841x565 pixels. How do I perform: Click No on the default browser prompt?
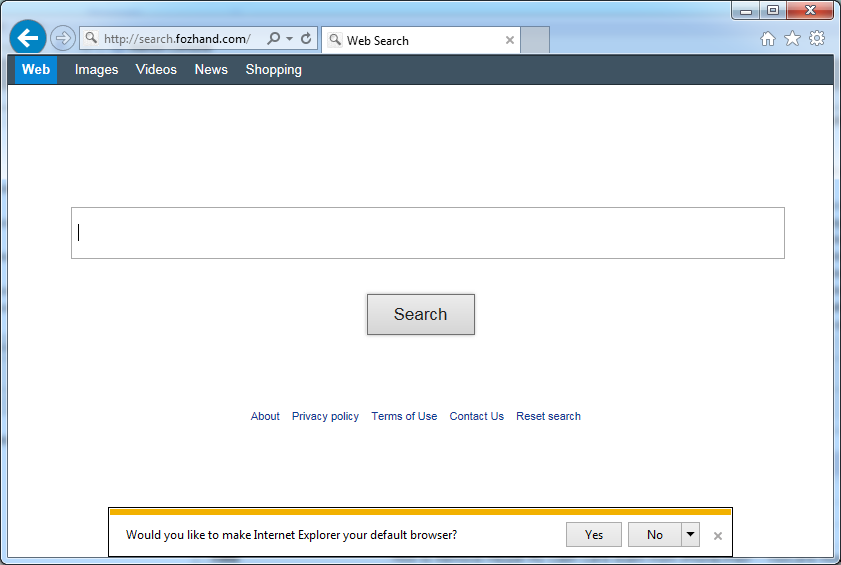(x=654, y=534)
